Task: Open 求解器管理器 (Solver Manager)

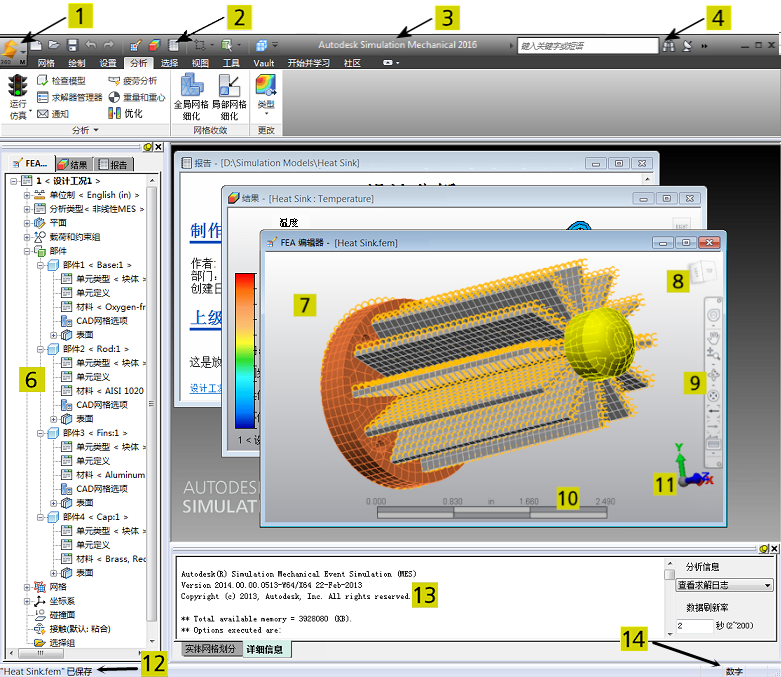Action: (70, 97)
